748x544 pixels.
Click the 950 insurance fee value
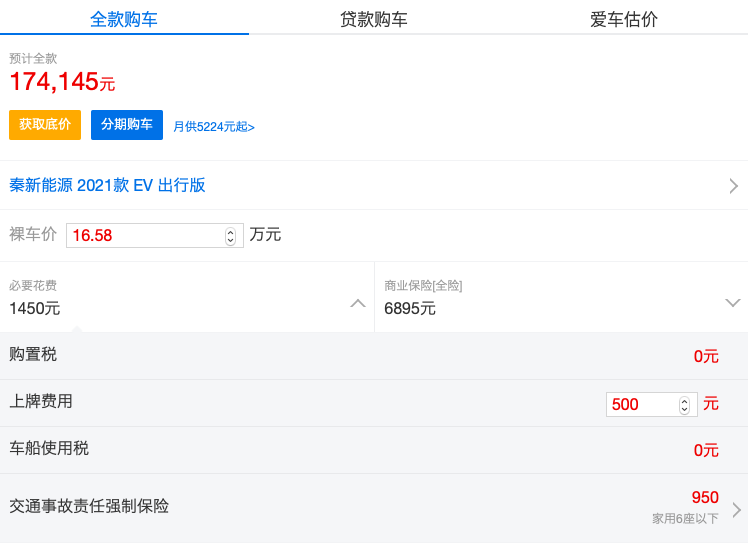(705, 497)
